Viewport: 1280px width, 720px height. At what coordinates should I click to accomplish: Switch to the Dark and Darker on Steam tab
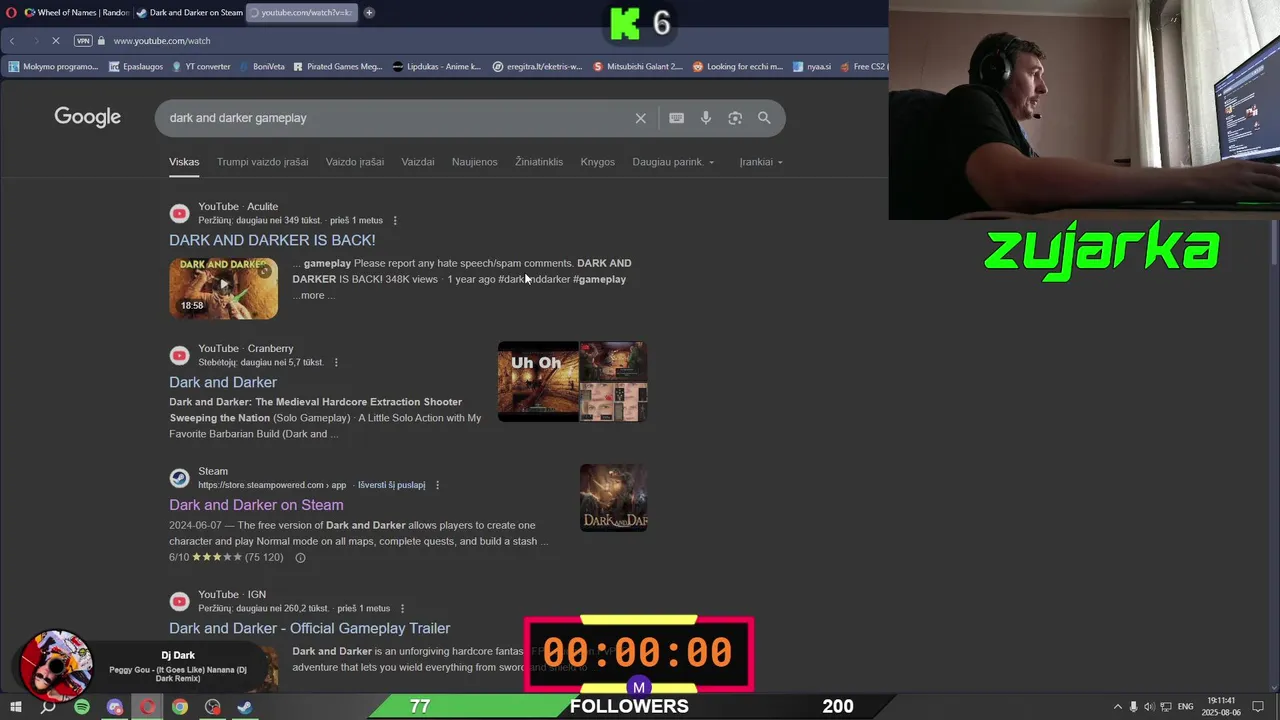189,13
